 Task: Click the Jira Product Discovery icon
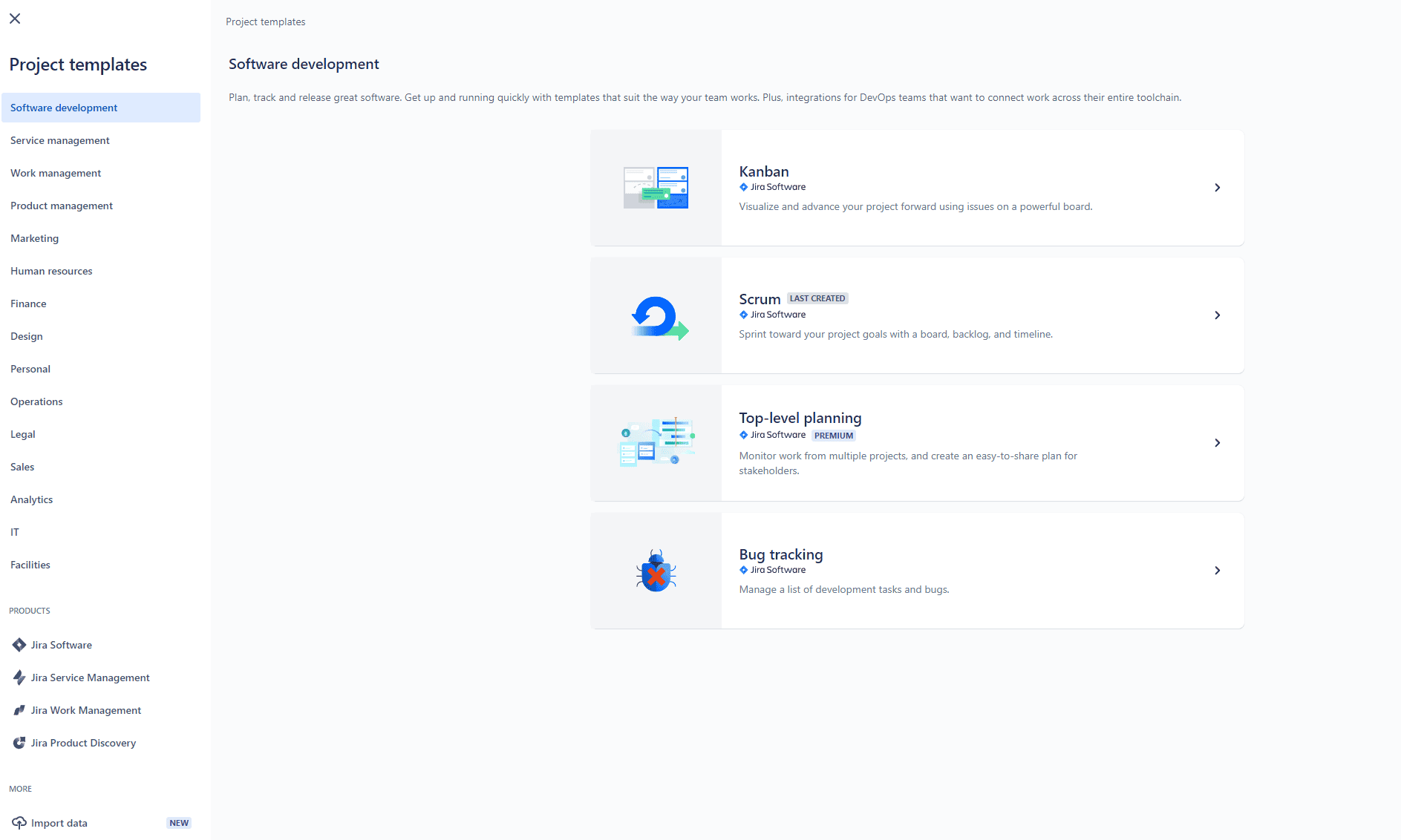point(19,743)
